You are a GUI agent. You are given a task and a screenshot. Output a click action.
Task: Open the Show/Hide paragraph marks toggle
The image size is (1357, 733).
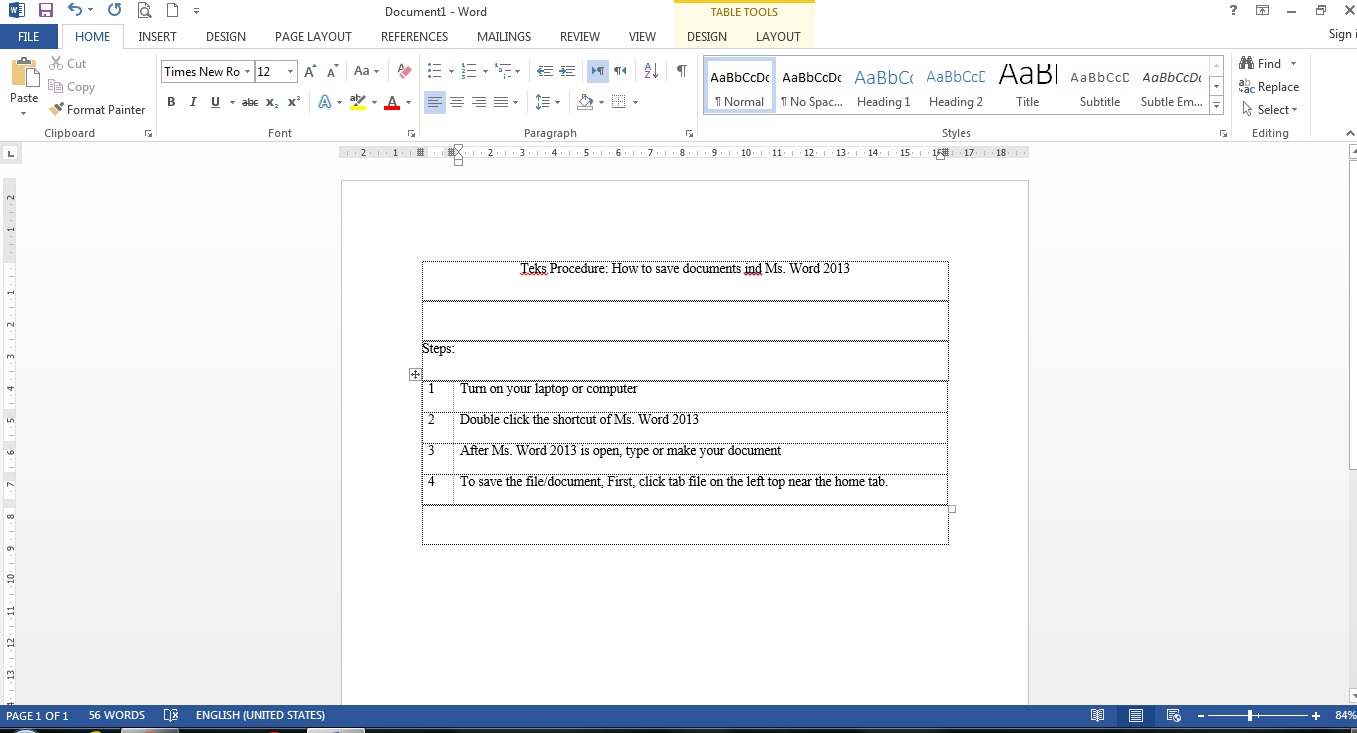coord(681,71)
